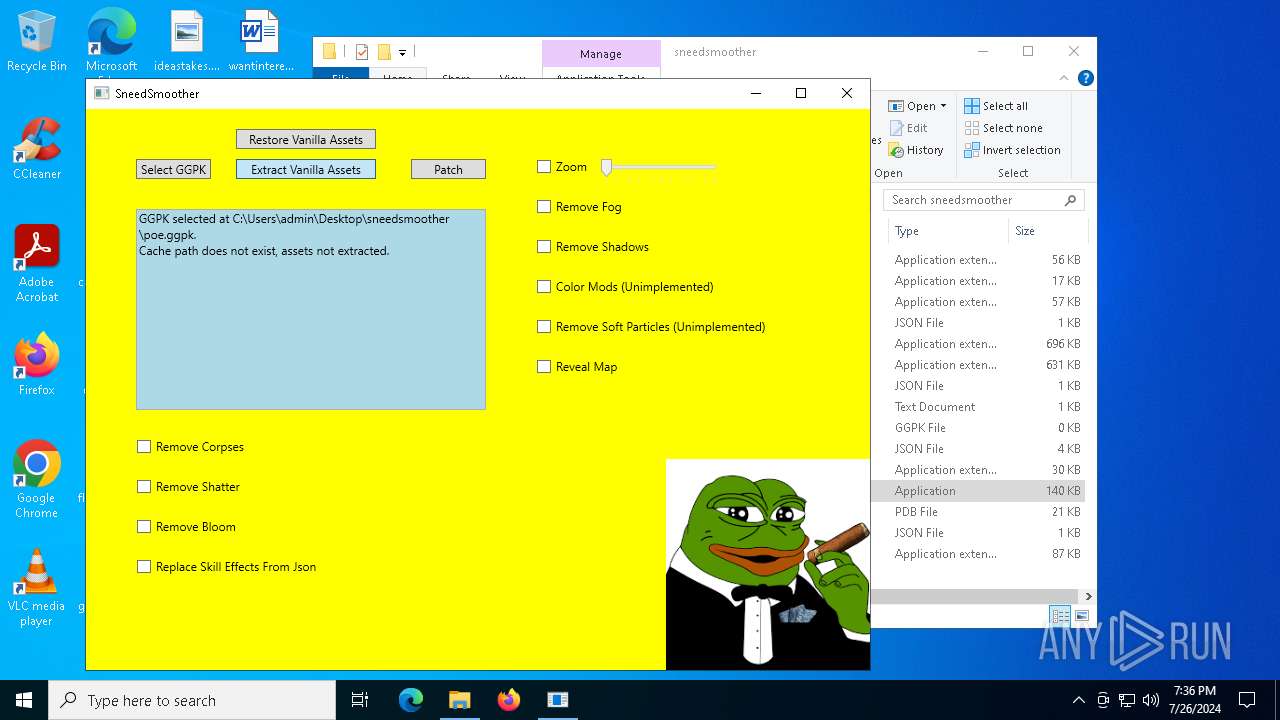Click the Explorer Help question mark icon
The width and height of the screenshot is (1280, 720).
tap(1086, 78)
